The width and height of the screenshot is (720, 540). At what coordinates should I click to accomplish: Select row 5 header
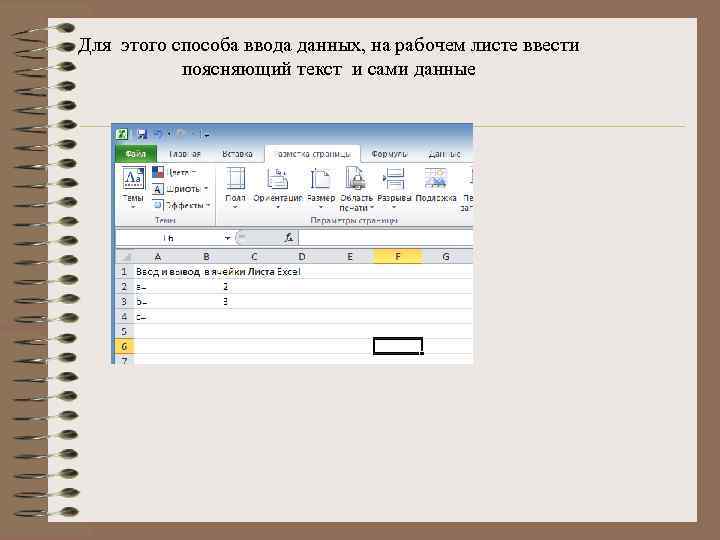coord(124,331)
